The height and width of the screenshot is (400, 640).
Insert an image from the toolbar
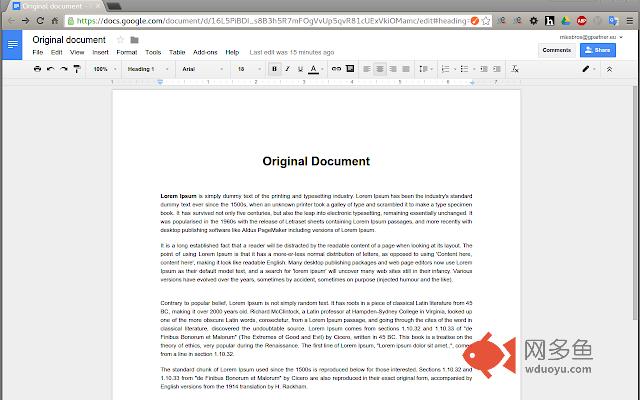(x=350, y=69)
